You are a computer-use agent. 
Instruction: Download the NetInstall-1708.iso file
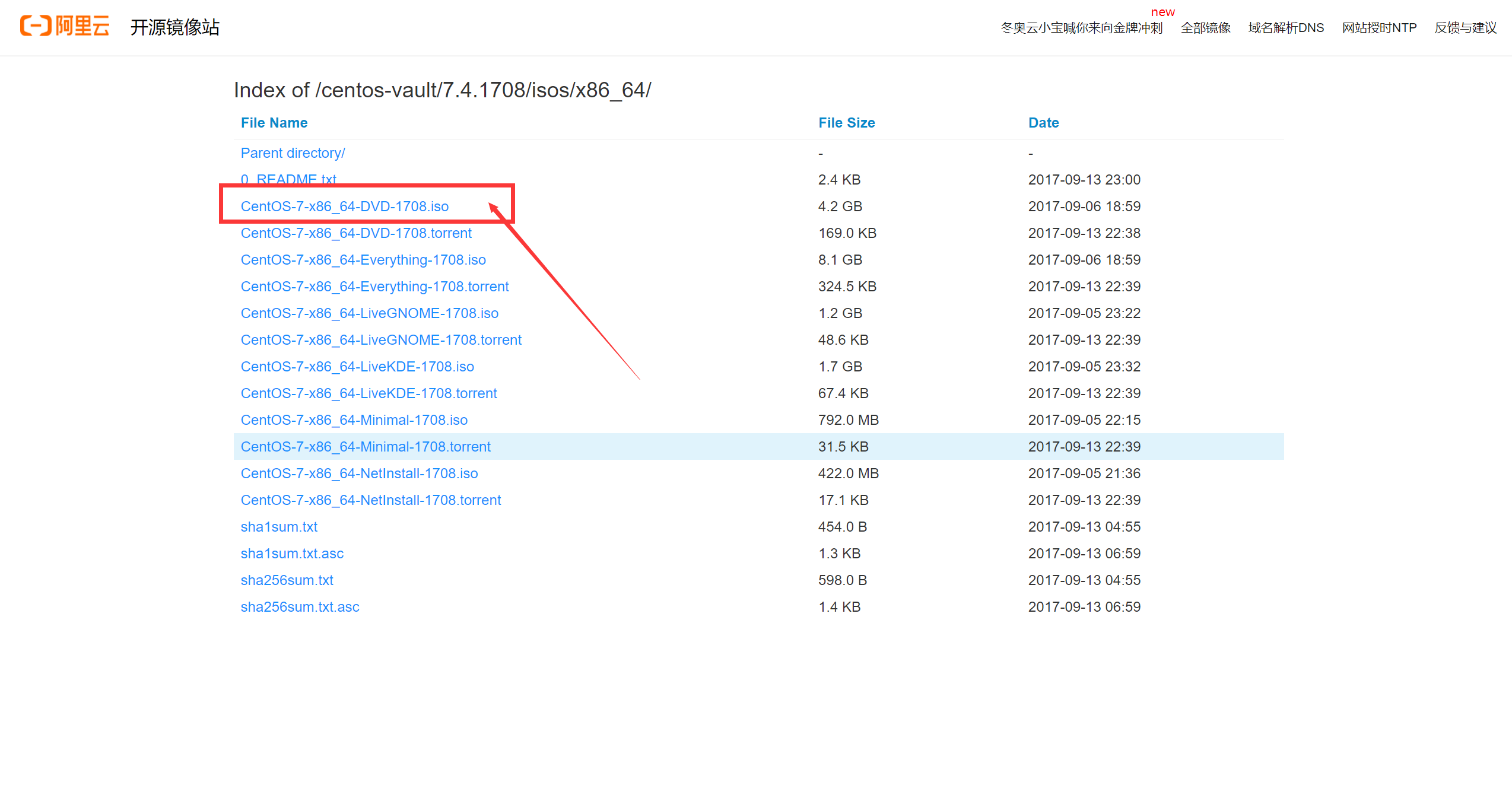[359, 473]
